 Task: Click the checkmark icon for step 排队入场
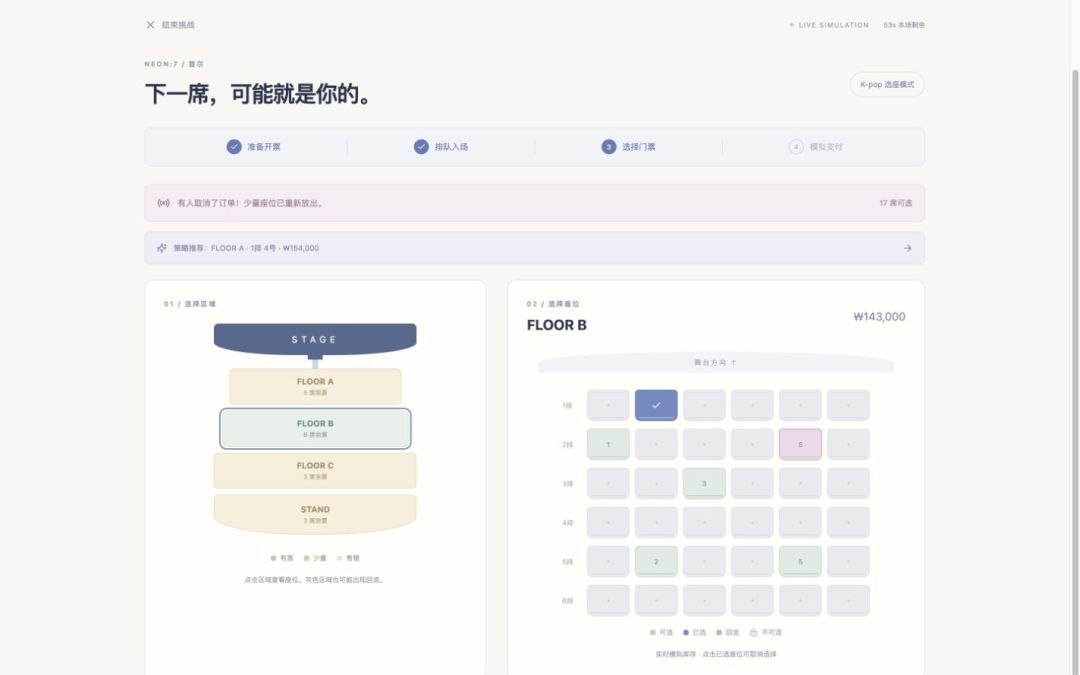(422, 147)
